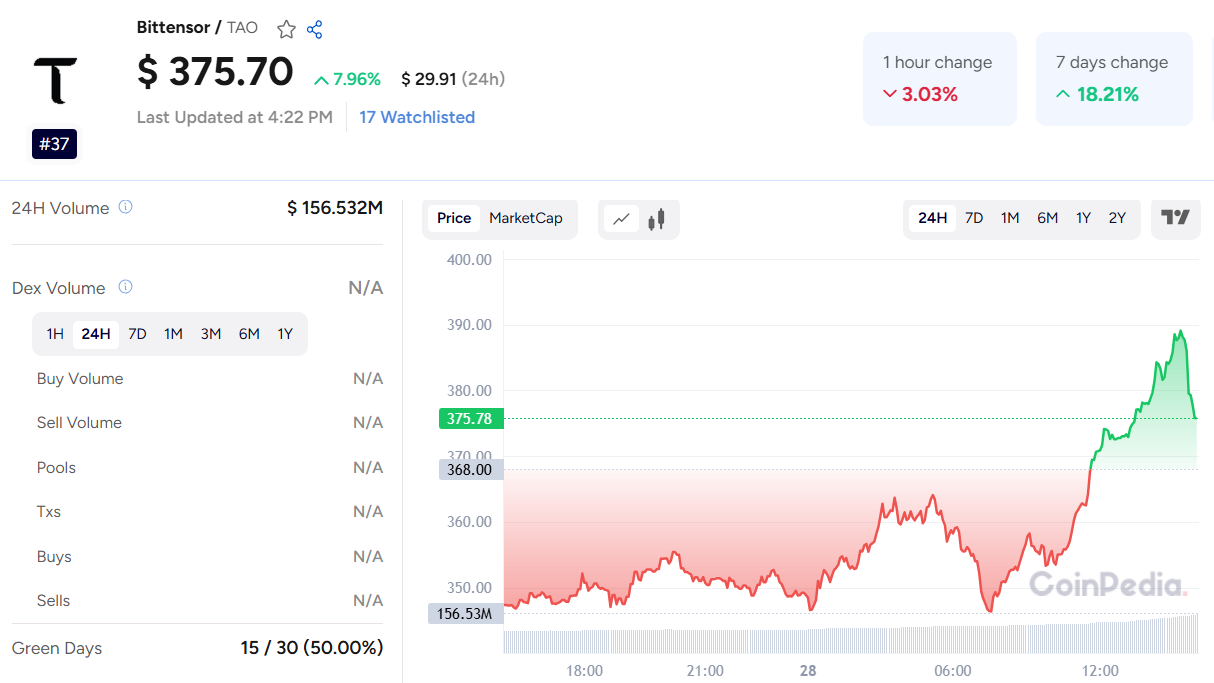Click the 375.78 current price label
Image resolution: width=1214 pixels, height=683 pixels.
(x=471, y=419)
